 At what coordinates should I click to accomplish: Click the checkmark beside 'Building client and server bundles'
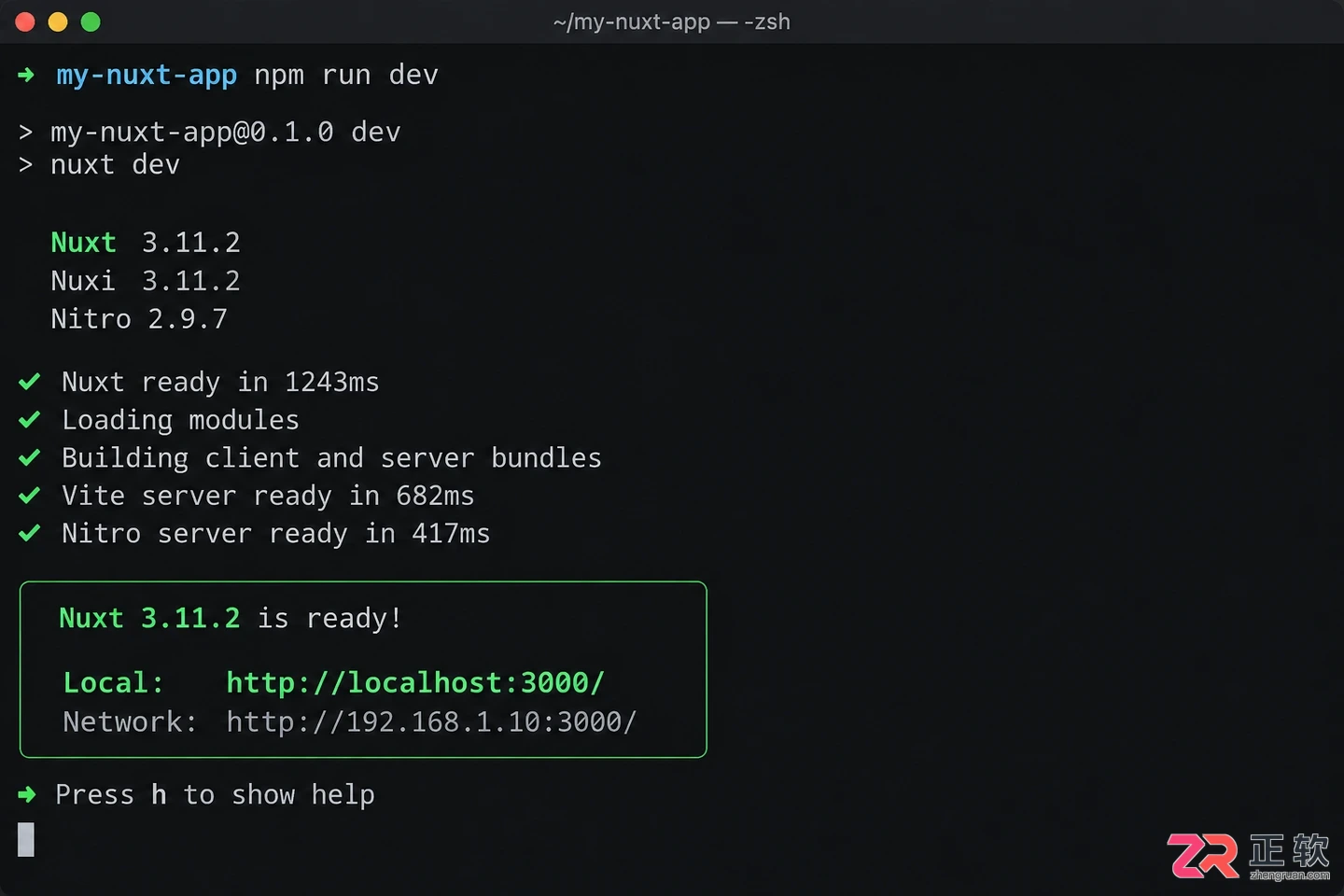pos(29,458)
